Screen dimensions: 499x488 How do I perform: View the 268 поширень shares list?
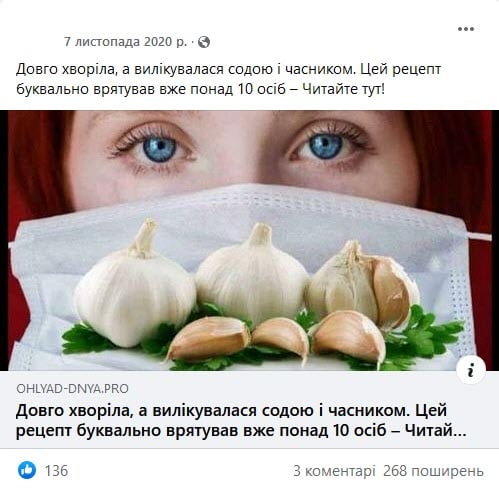[433, 471]
